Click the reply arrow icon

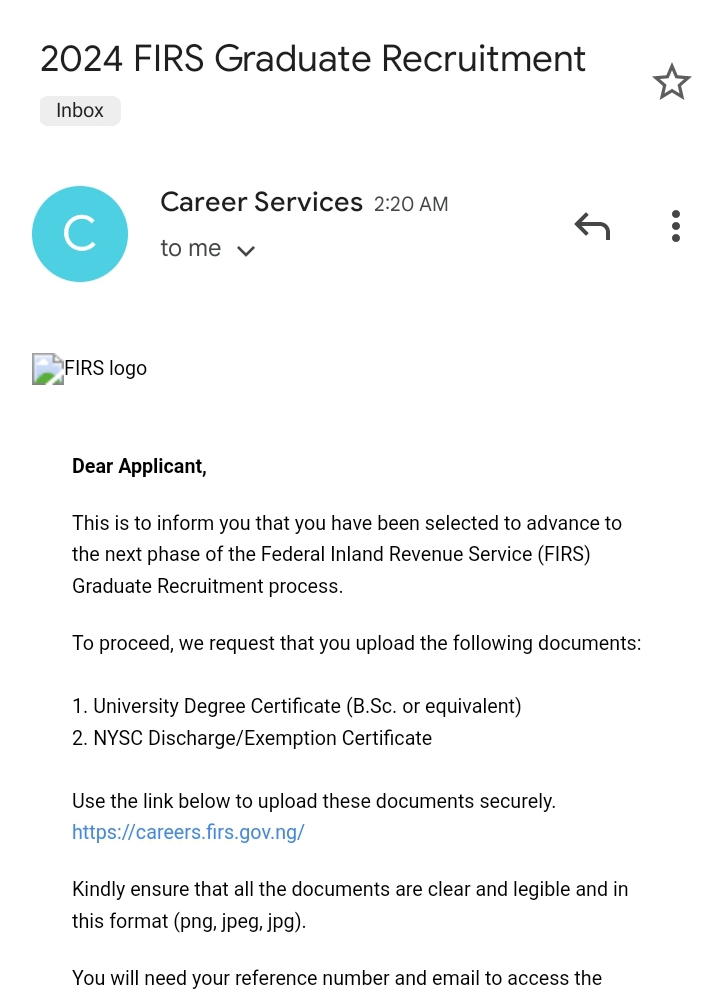pyautogui.click(x=592, y=227)
